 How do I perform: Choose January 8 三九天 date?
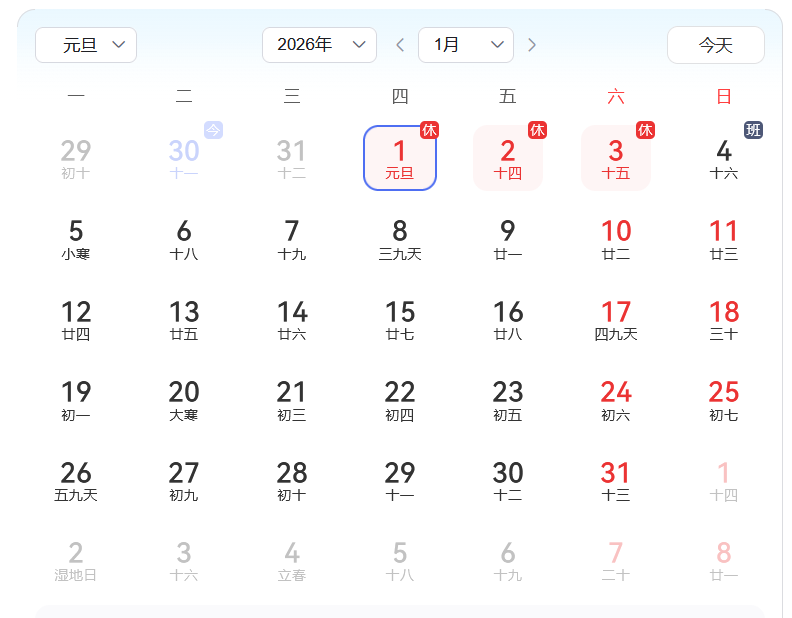(400, 239)
